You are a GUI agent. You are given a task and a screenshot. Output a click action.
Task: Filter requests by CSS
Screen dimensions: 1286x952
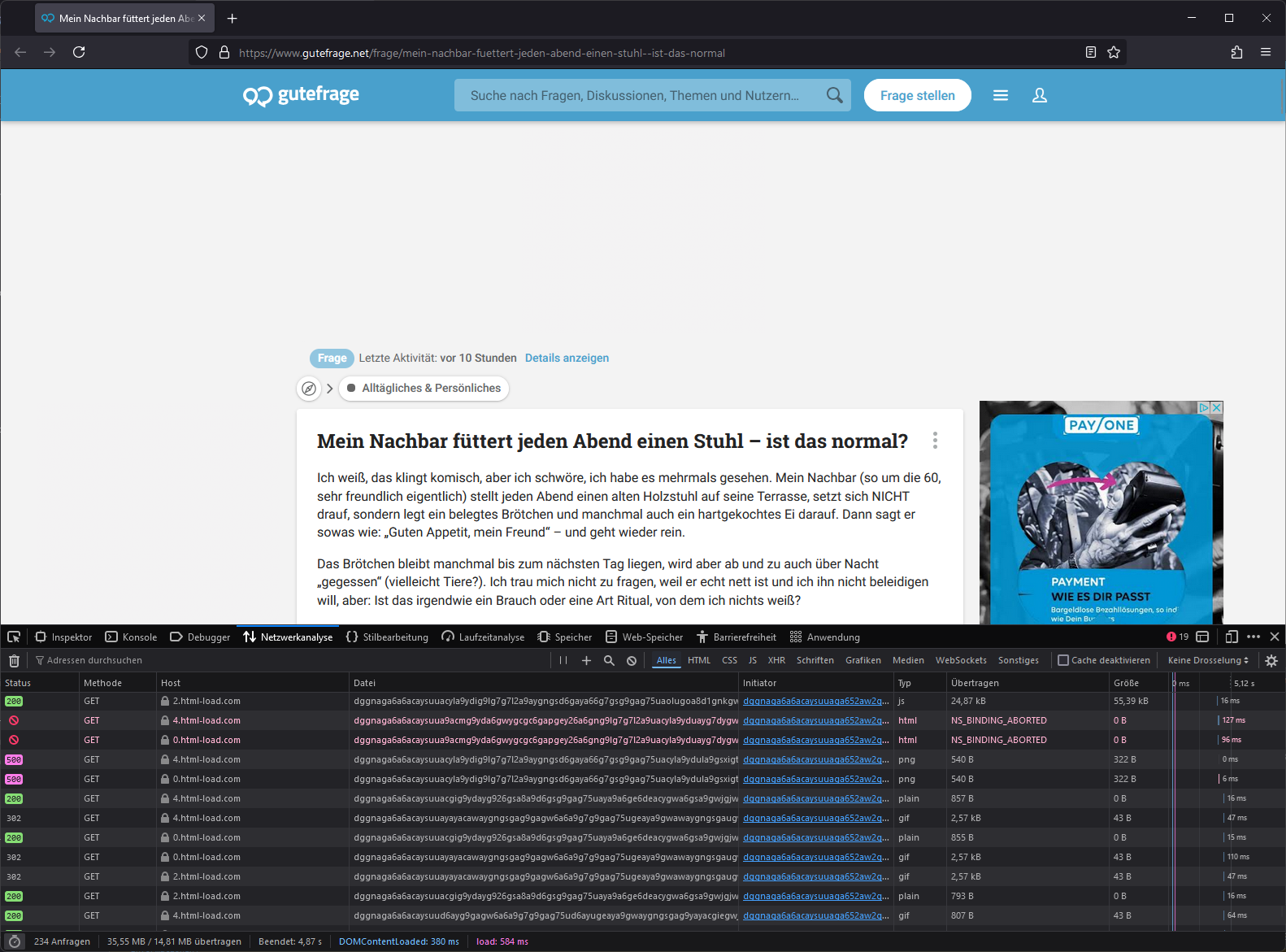pyautogui.click(x=730, y=660)
